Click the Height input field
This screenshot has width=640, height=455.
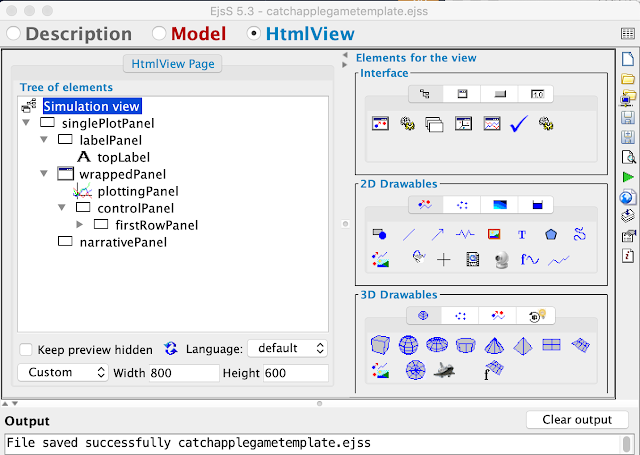296,373
